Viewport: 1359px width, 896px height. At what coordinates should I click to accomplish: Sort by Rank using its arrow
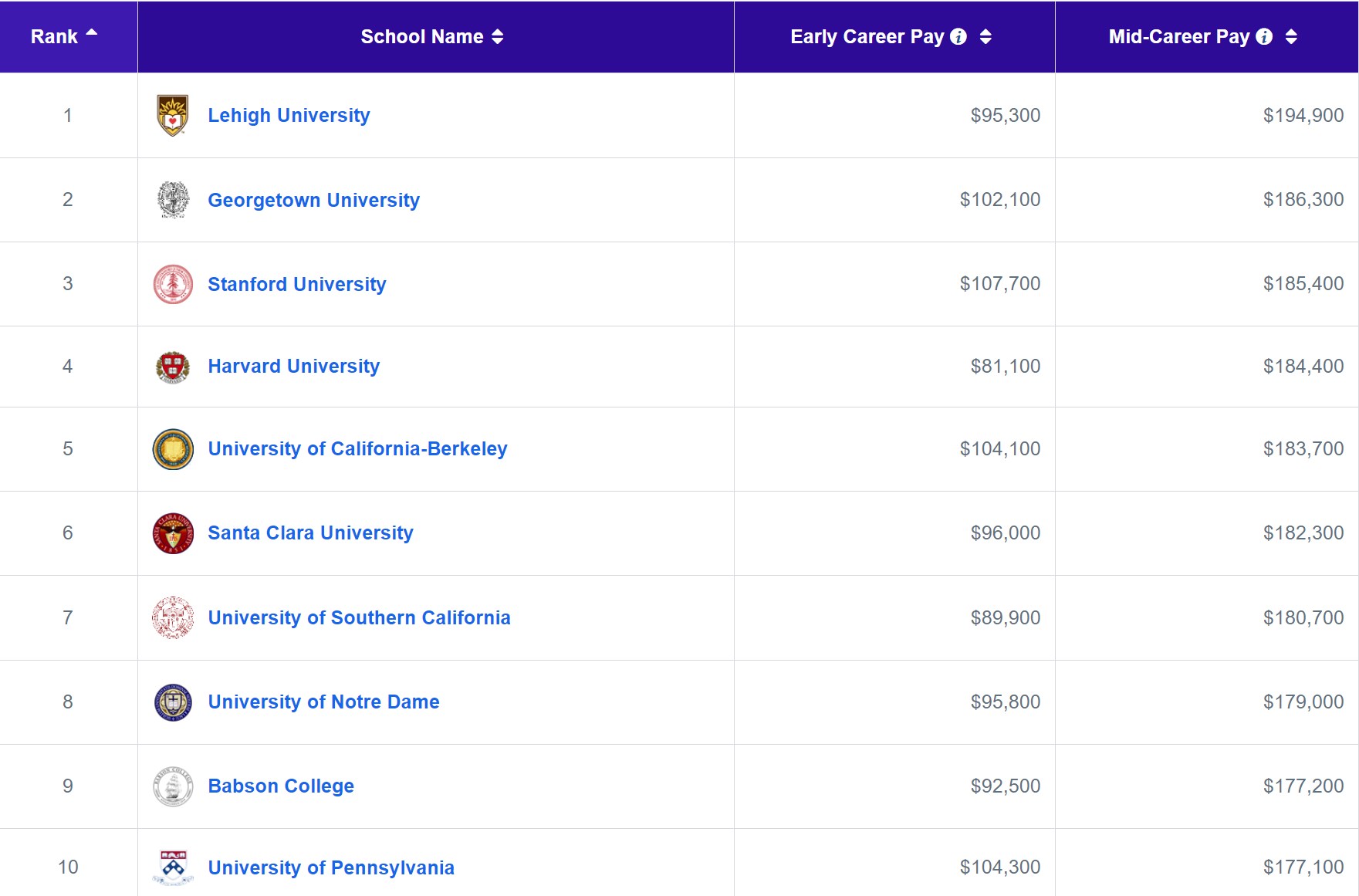[92, 32]
